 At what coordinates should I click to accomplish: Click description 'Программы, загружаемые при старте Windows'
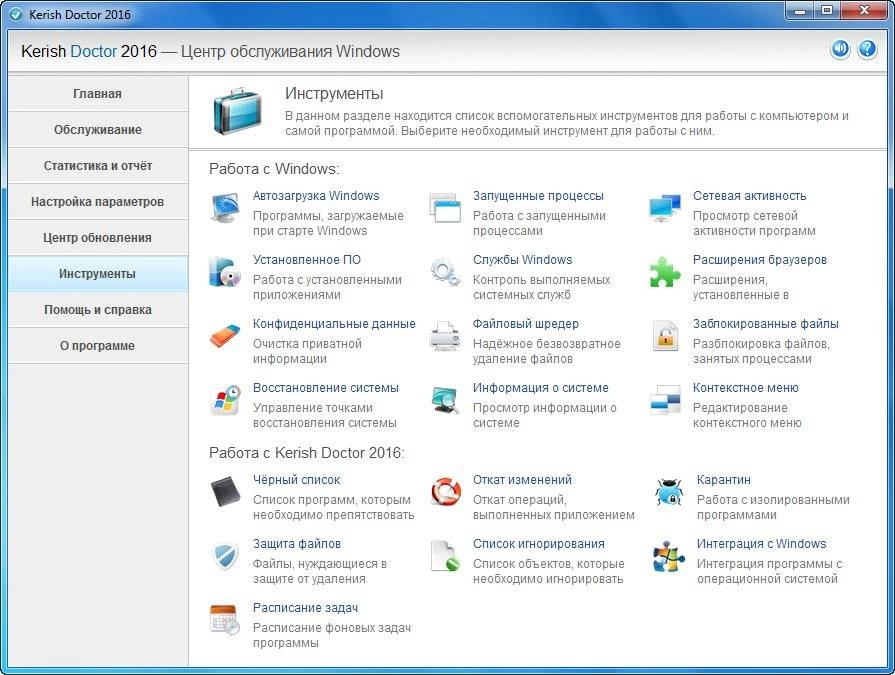point(328,223)
